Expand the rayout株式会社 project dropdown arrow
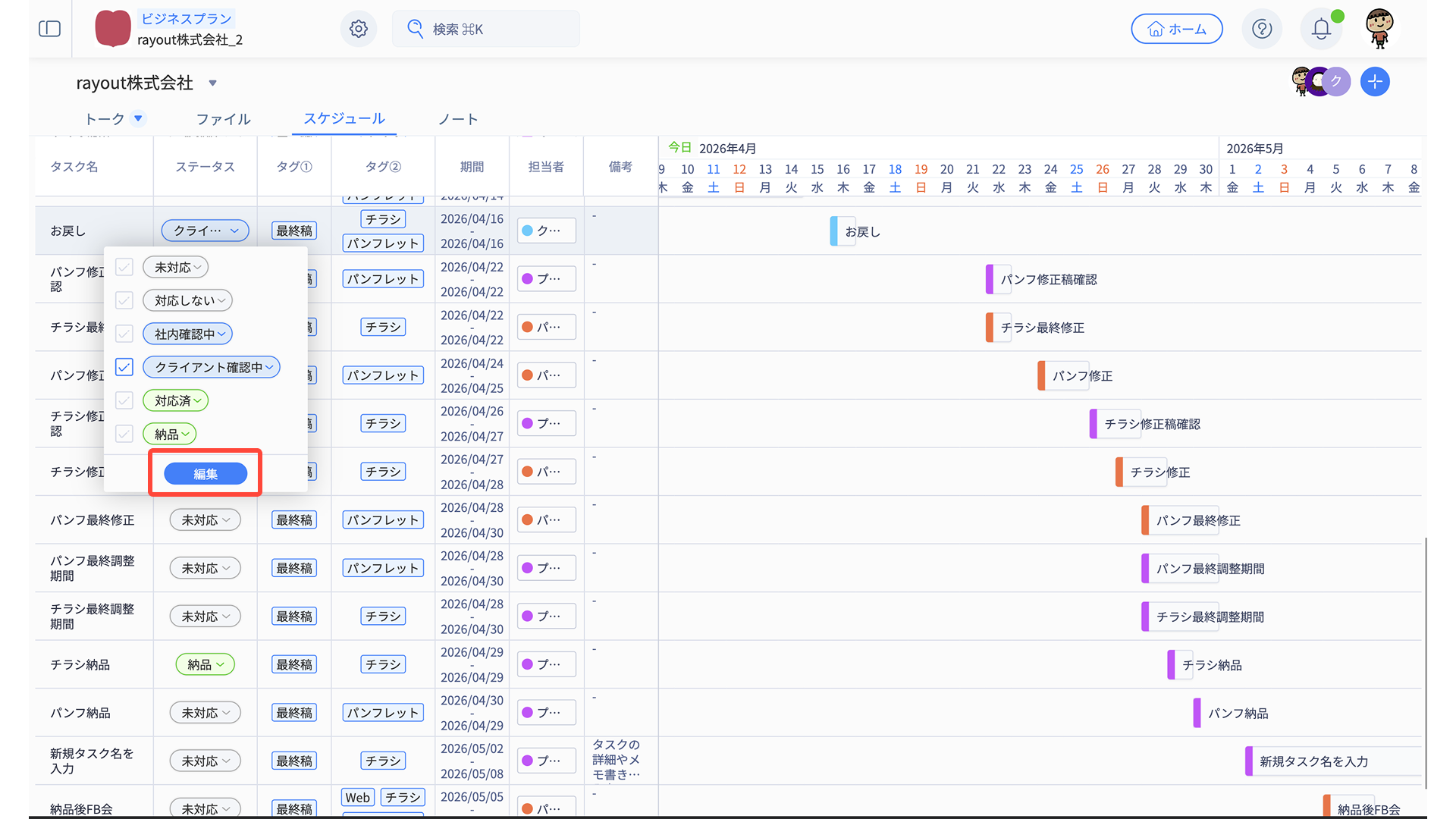Image resolution: width=1456 pixels, height=819 pixels. tap(213, 83)
